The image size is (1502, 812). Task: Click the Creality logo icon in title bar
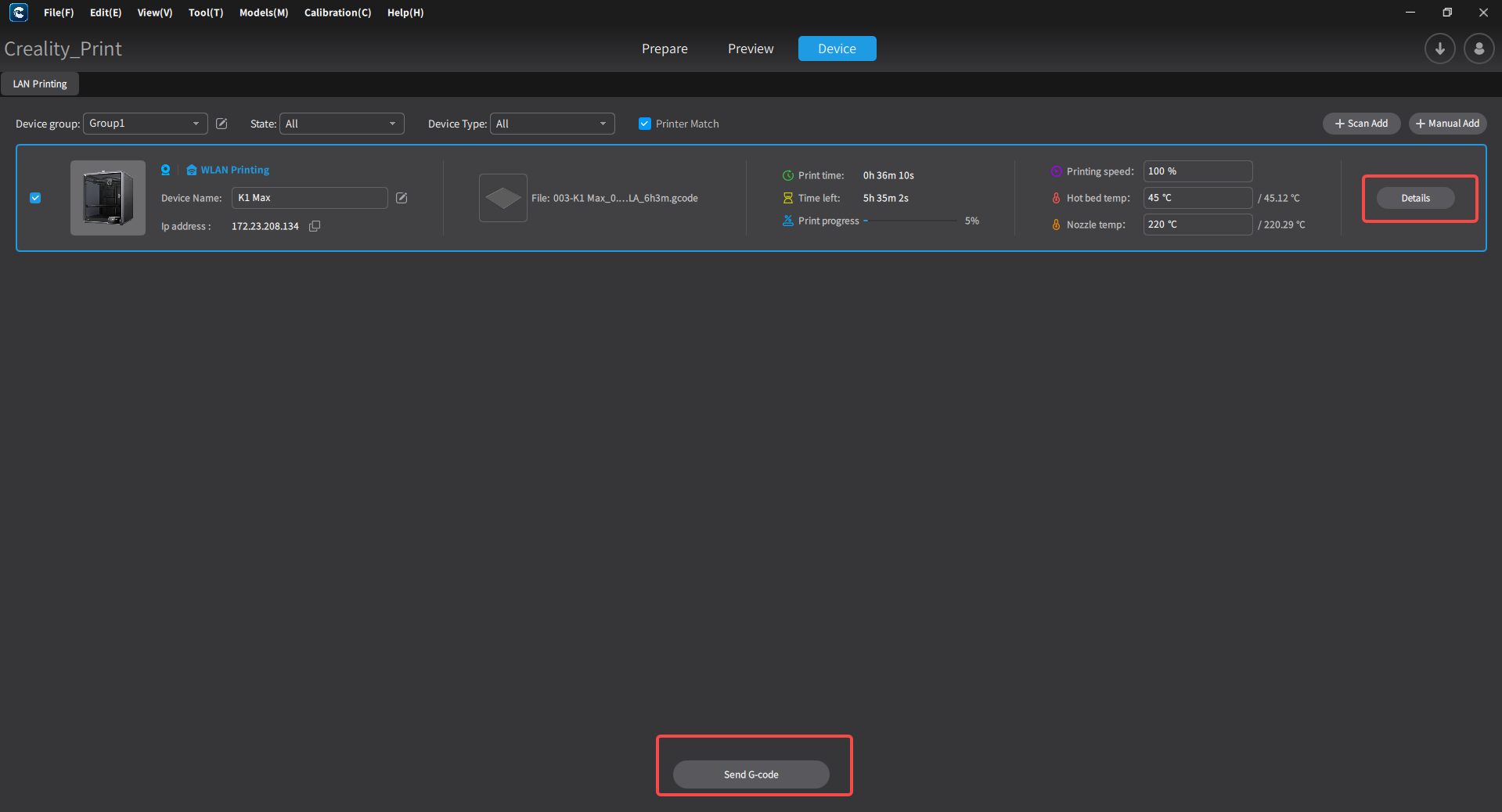[19, 13]
